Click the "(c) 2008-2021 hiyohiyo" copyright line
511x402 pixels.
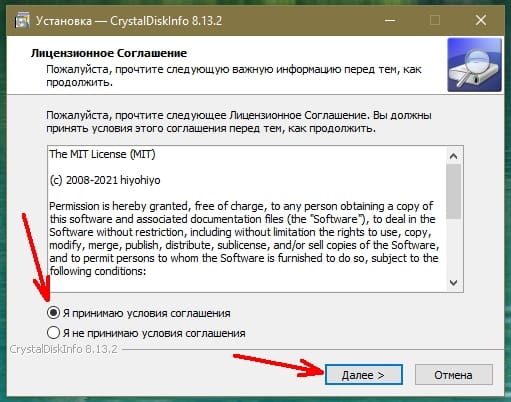pyautogui.click(x=105, y=180)
